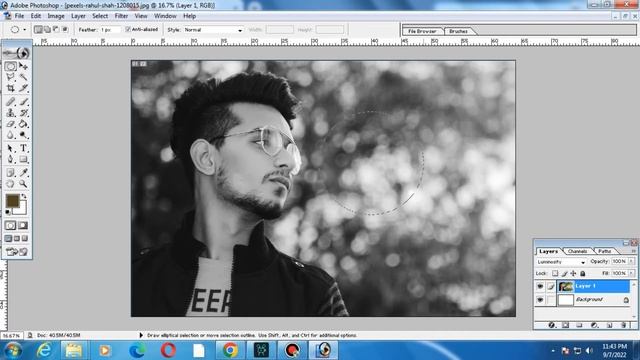Open the Select menu
Image resolution: width=640 pixels, height=360 pixels.
click(100, 16)
